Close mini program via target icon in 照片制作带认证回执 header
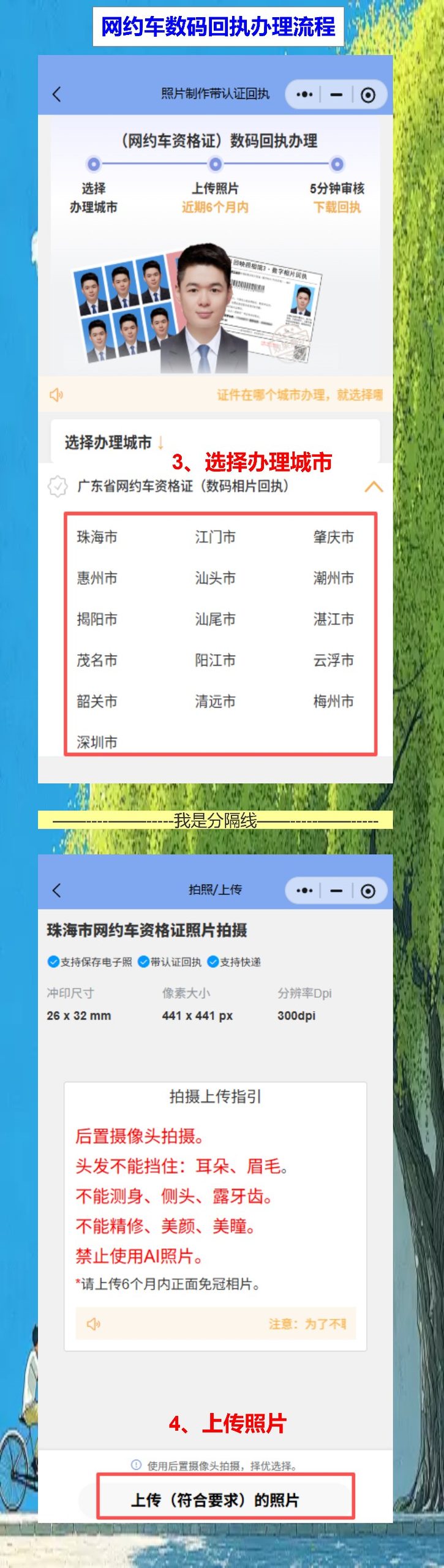 pos(368,95)
